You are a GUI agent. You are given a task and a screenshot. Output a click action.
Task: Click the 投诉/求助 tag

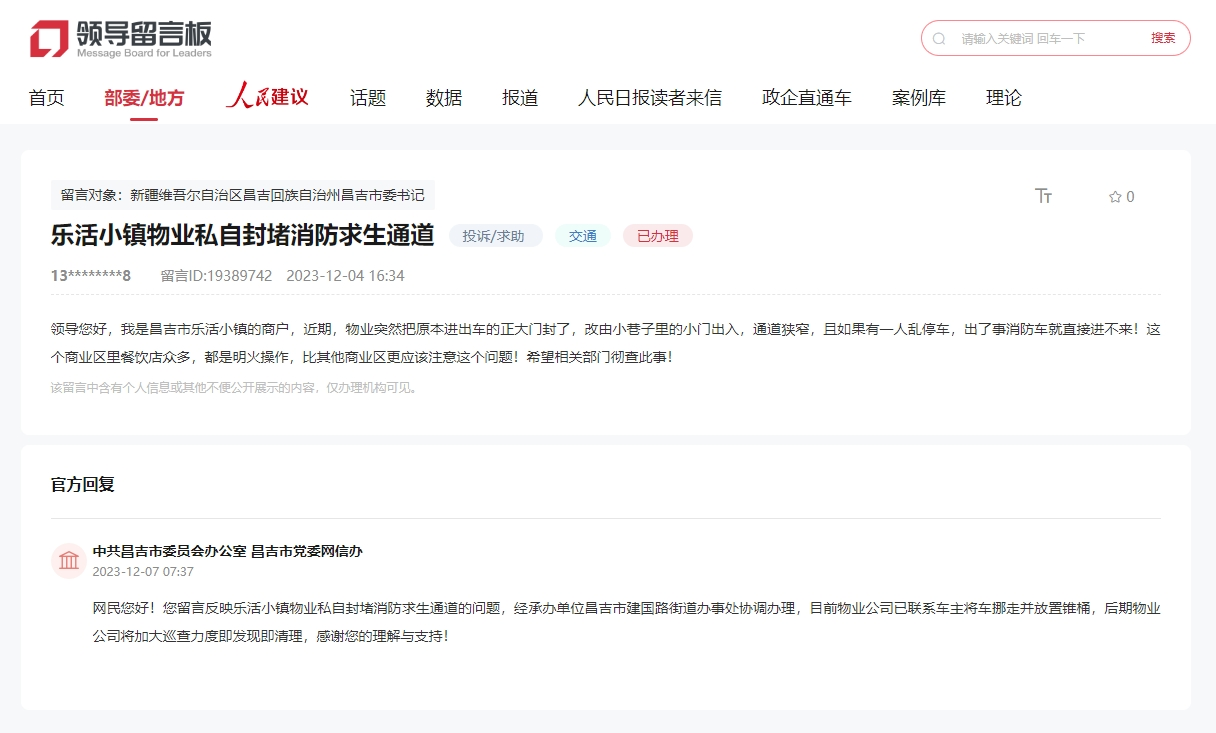[493, 236]
